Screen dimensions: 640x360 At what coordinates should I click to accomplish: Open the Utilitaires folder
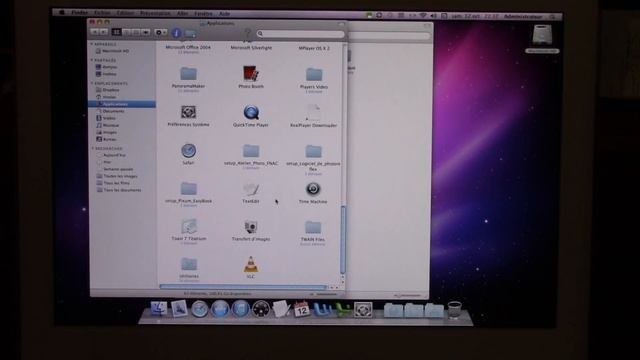pyautogui.click(x=189, y=264)
